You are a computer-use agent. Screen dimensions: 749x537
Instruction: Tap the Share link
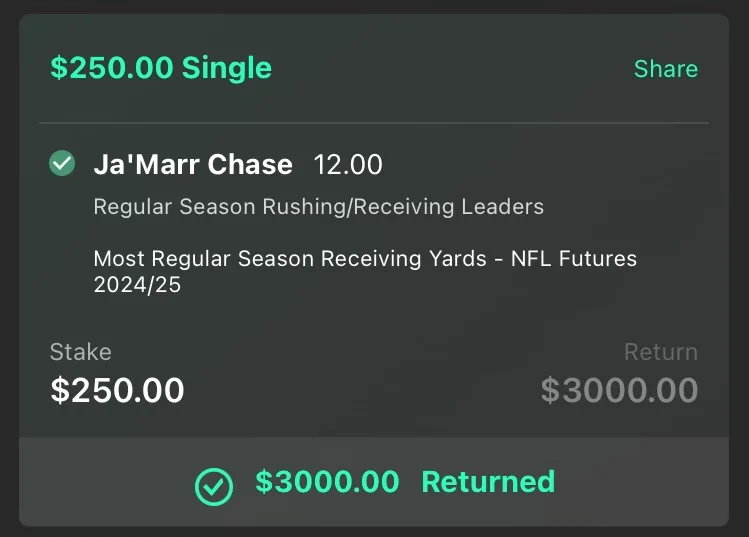pyautogui.click(x=666, y=69)
